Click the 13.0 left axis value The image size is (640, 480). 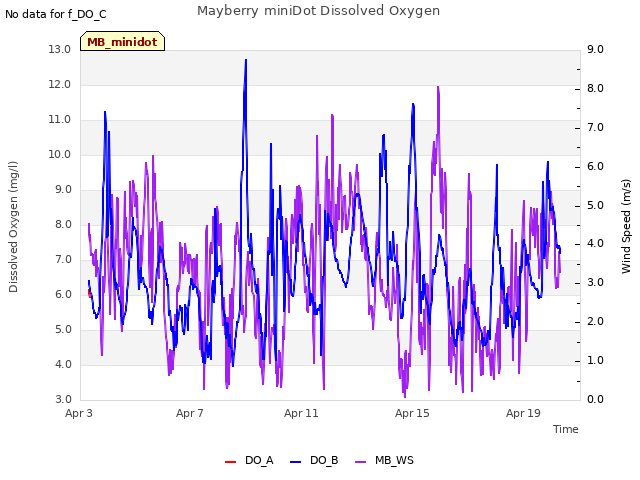[60, 49]
